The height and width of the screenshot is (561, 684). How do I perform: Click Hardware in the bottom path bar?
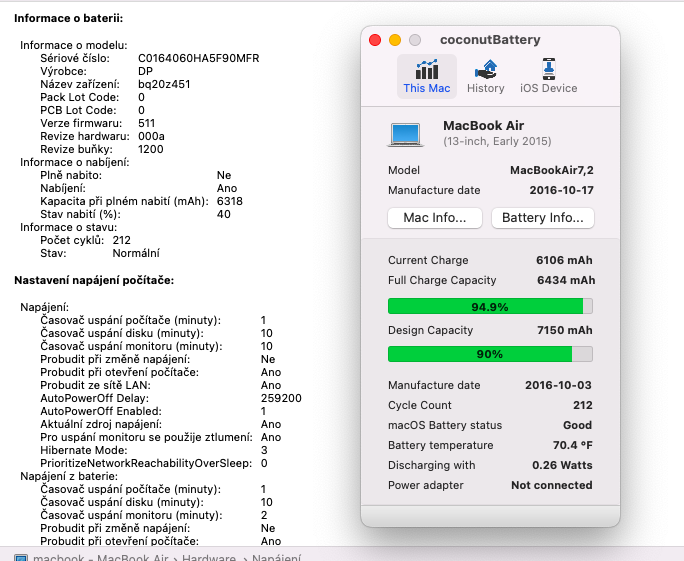(209, 558)
